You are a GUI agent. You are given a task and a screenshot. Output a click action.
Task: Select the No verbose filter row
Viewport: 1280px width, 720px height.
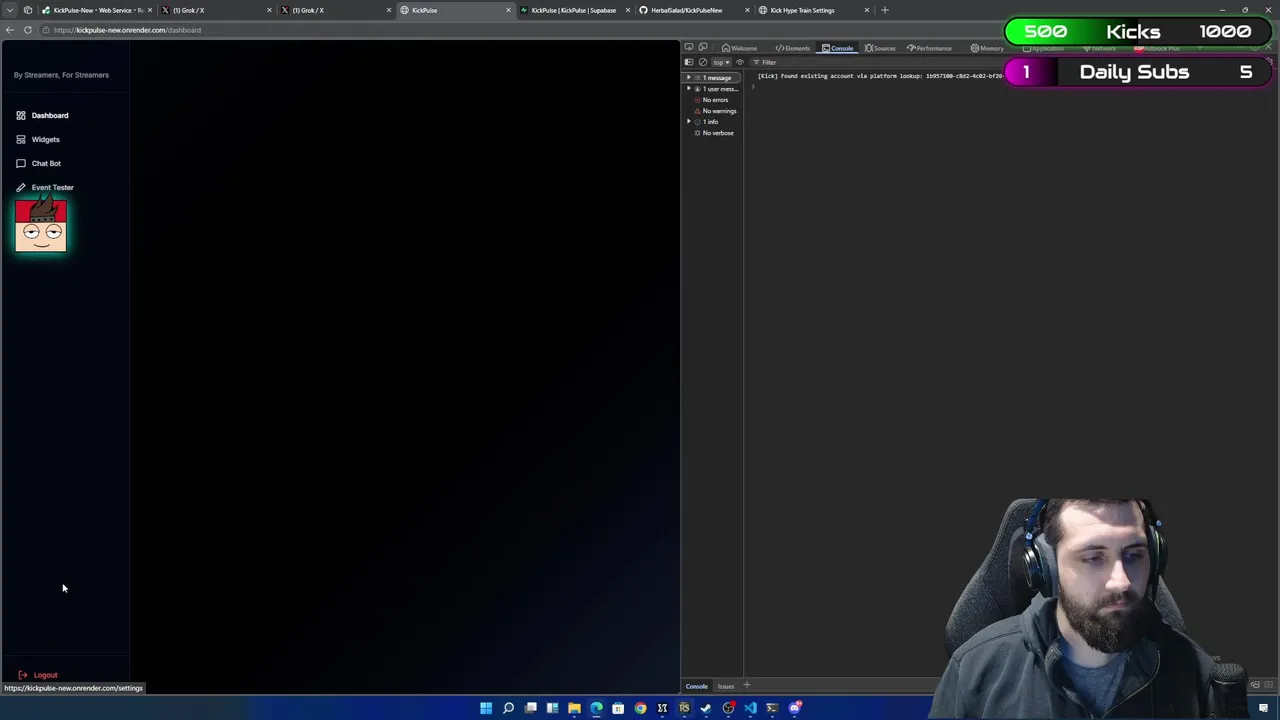coord(714,133)
